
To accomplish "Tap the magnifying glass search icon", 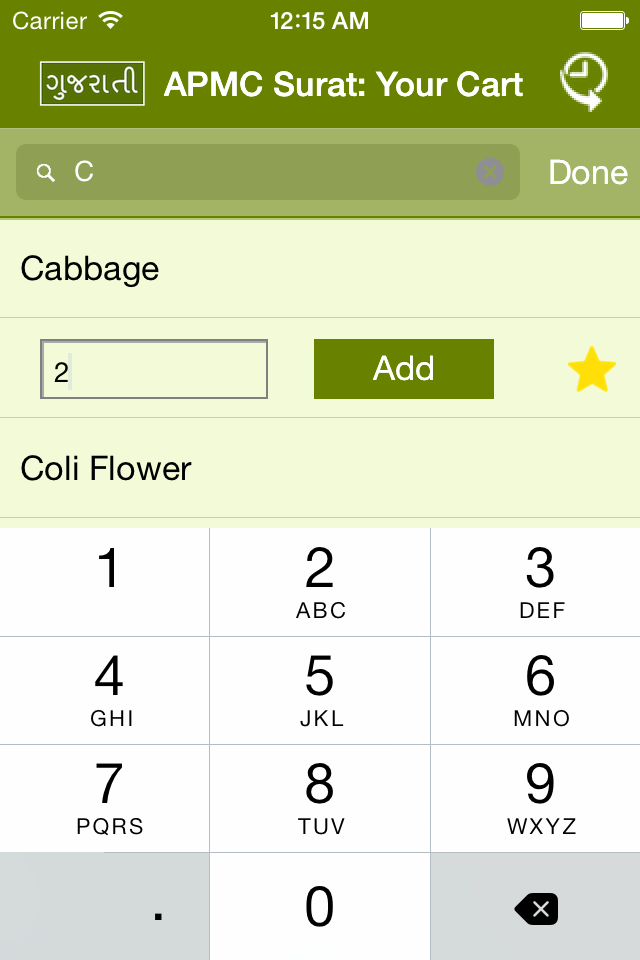I will pyautogui.click(x=46, y=173).
